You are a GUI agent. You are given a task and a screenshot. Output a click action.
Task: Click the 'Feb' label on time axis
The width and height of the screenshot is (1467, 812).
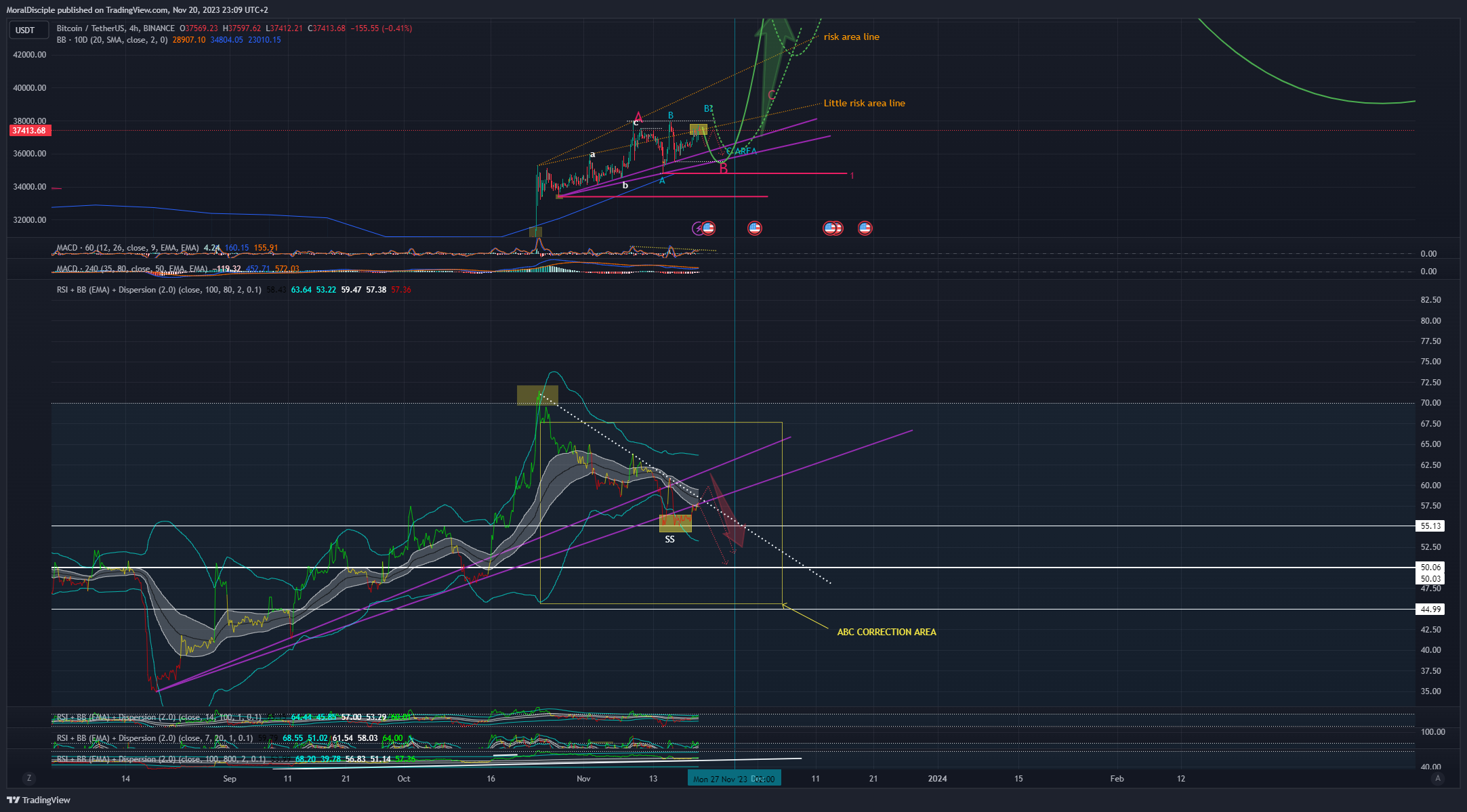coord(1117,779)
